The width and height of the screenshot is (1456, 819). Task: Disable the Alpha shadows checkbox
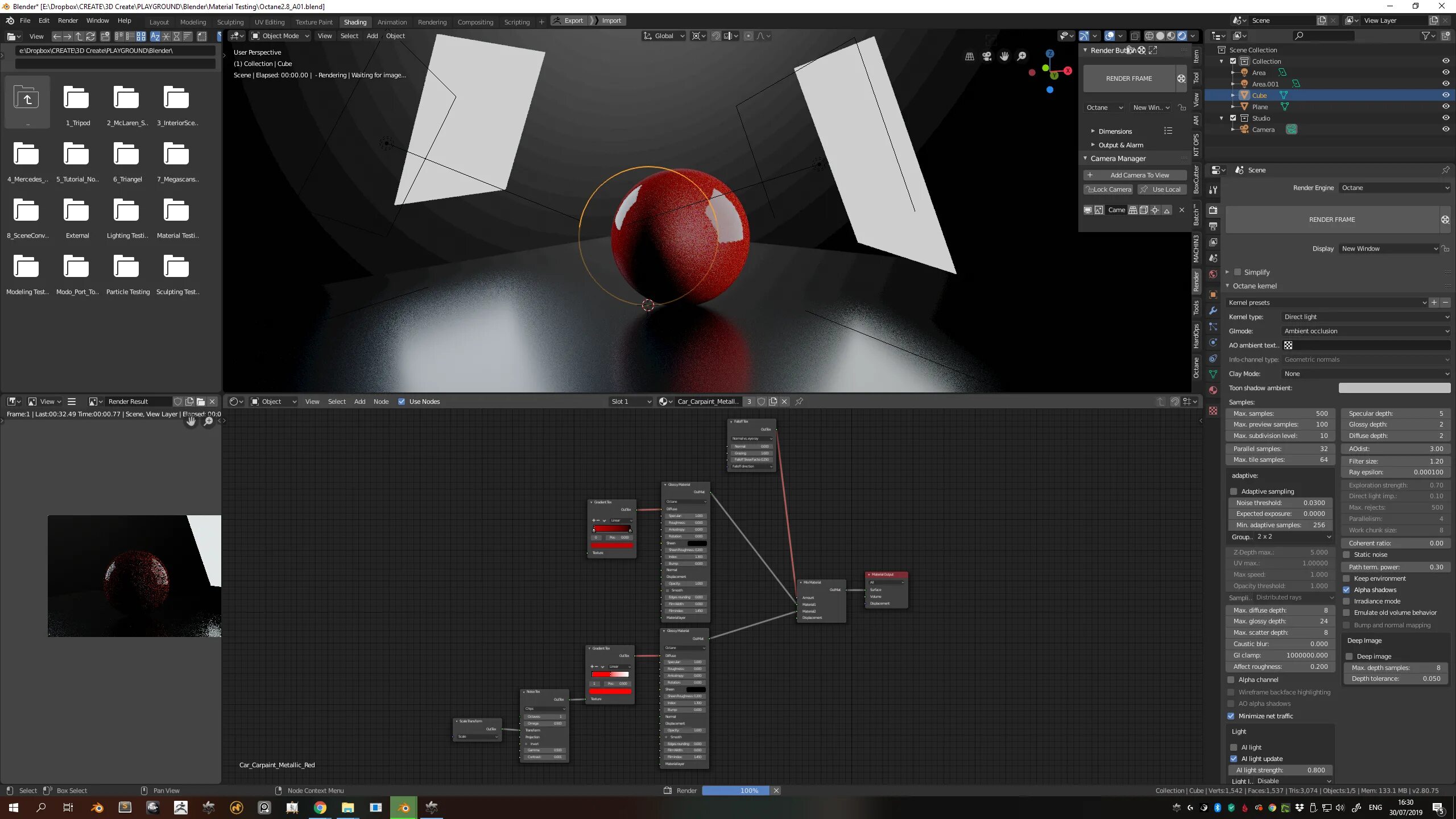(x=1346, y=590)
